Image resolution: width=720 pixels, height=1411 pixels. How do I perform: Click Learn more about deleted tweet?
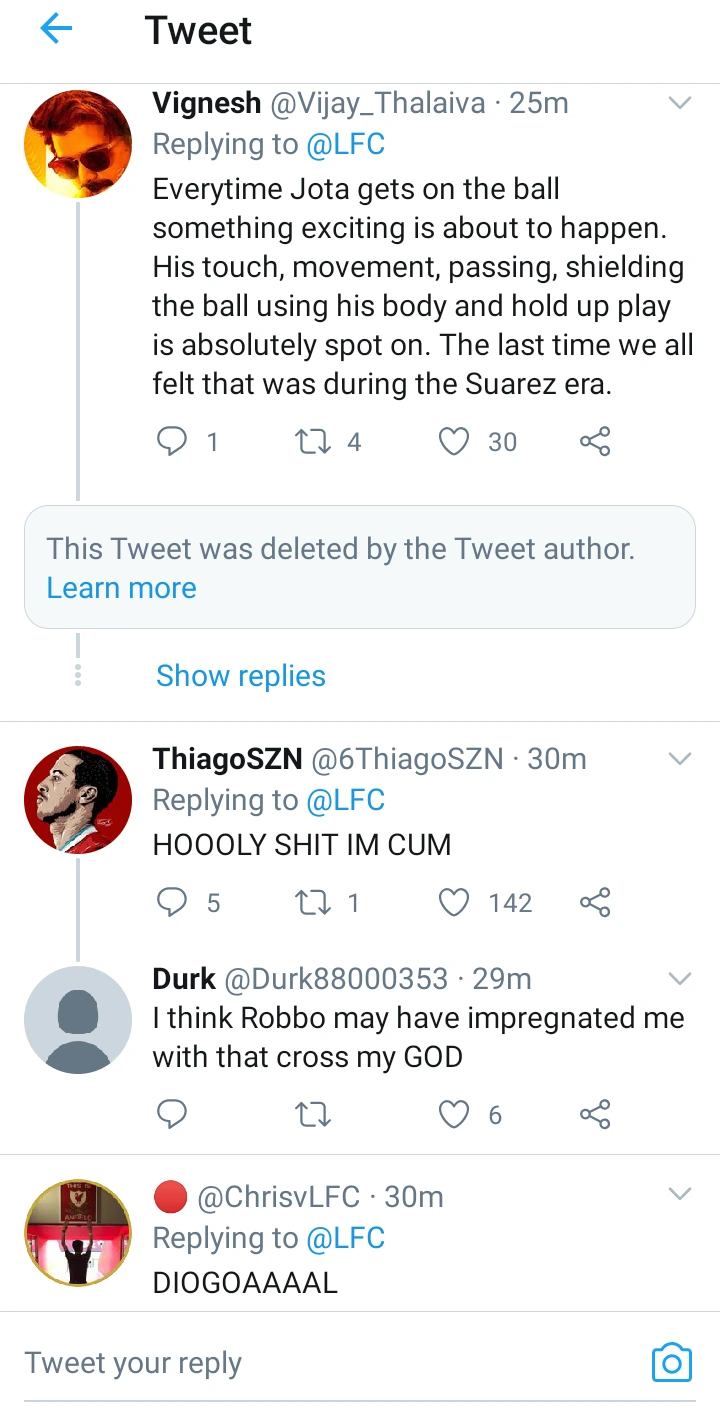pos(121,588)
